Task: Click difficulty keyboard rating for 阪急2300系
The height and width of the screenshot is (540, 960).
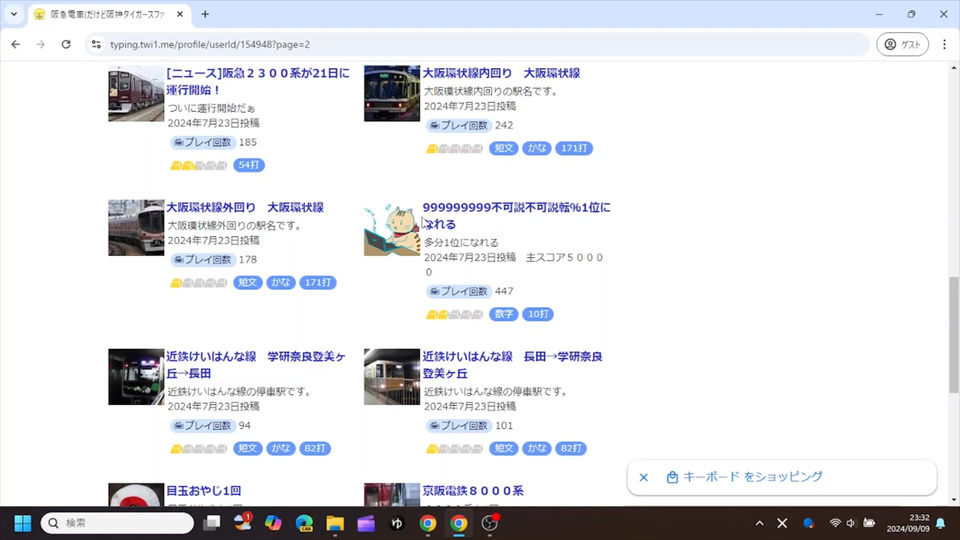Action: click(198, 165)
